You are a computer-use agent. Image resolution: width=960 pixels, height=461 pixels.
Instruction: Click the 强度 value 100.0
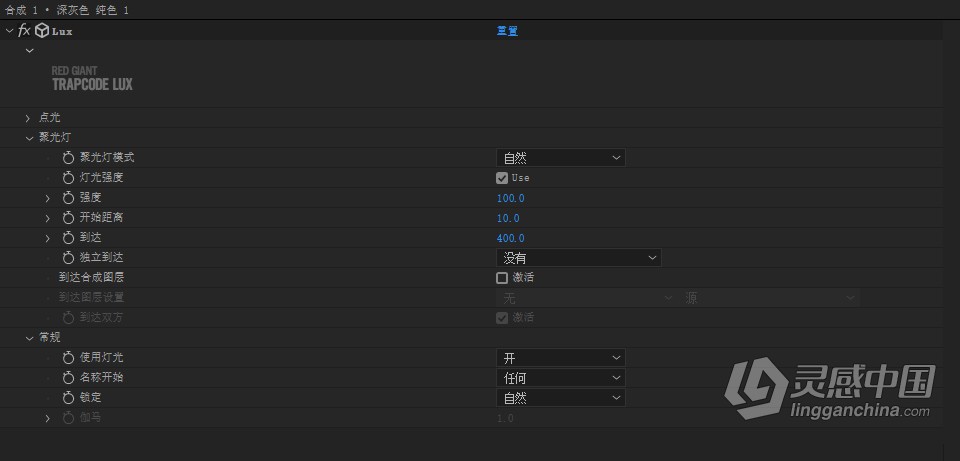coord(511,198)
